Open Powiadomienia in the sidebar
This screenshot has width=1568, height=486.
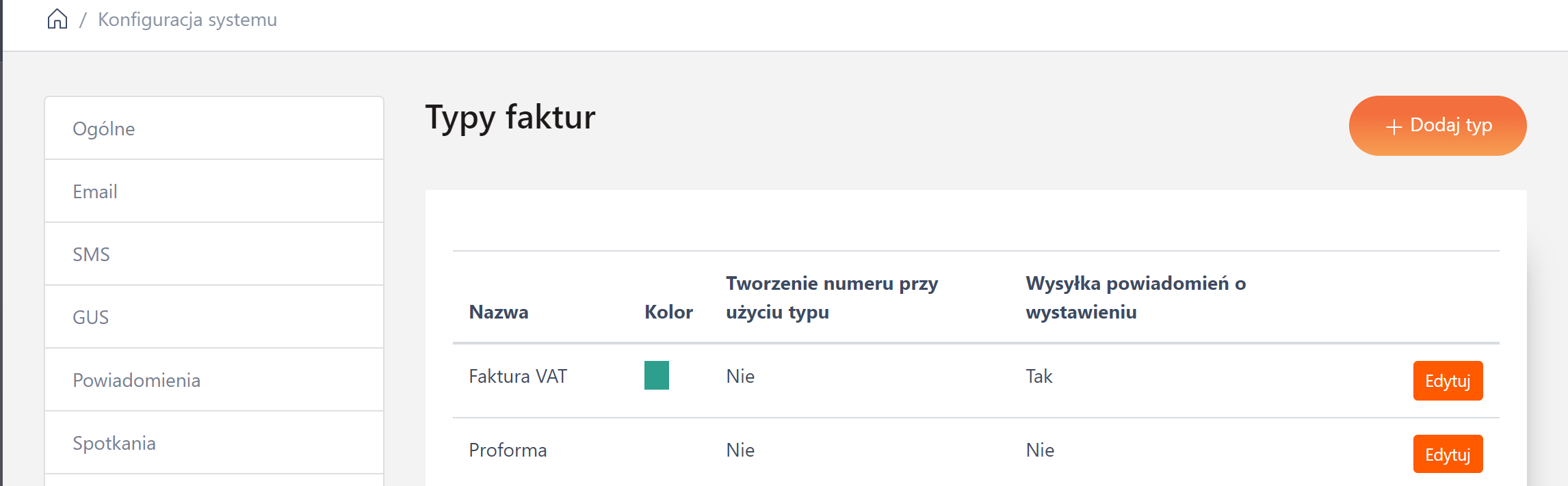[213, 380]
